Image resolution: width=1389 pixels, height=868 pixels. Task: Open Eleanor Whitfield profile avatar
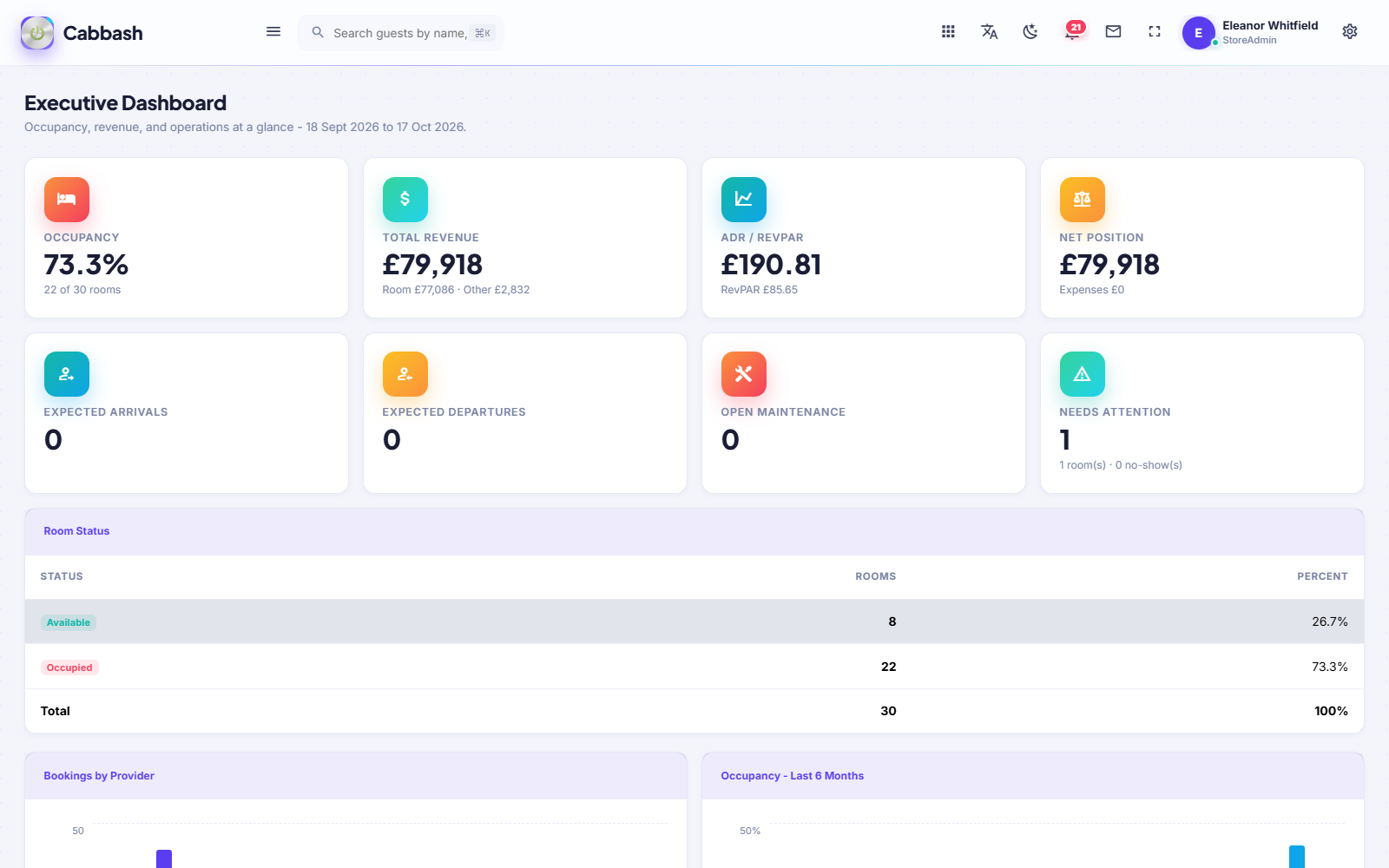(1198, 33)
